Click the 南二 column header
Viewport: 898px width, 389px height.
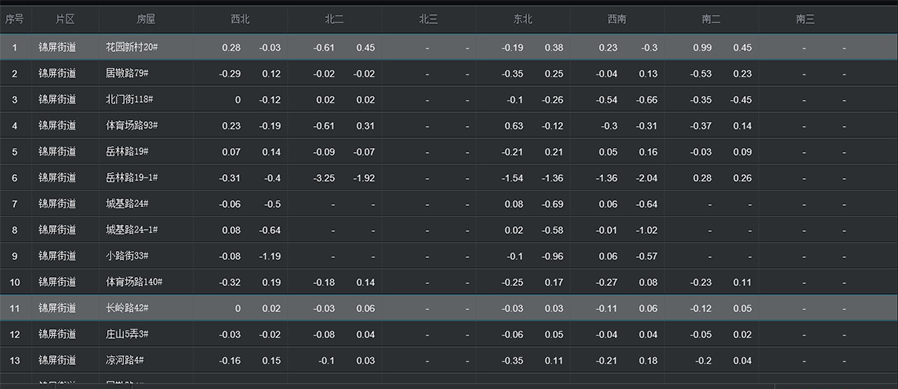point(711,19)
